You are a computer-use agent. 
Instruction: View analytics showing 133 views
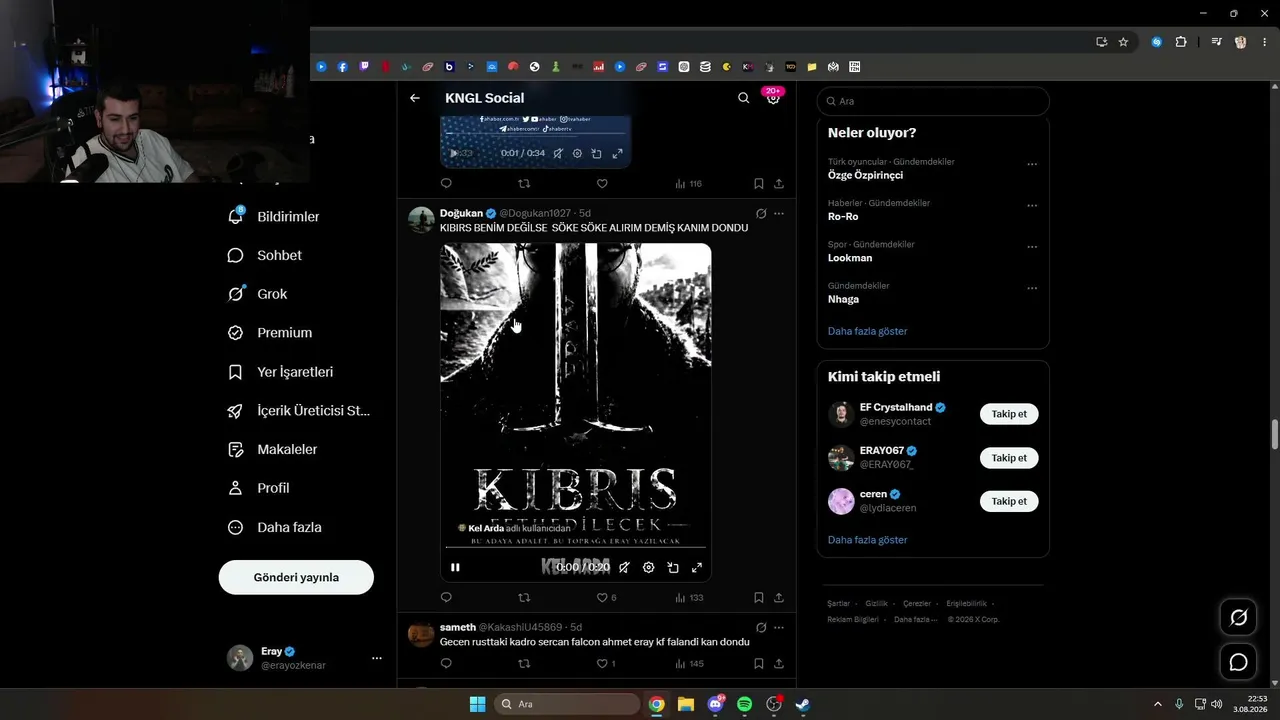click(689, 597)
